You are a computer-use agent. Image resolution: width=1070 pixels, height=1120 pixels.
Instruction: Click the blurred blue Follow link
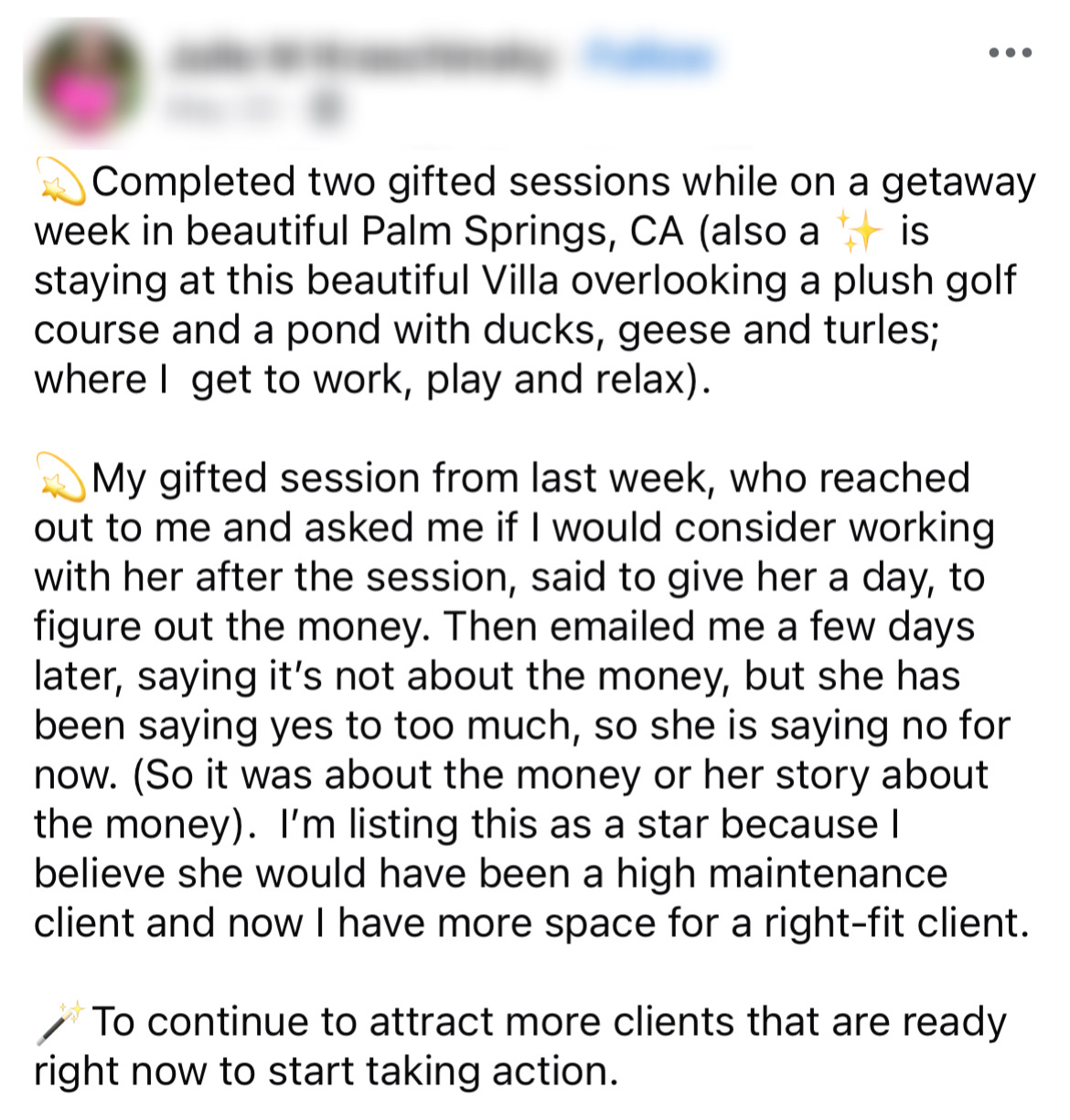coord(651,56)
